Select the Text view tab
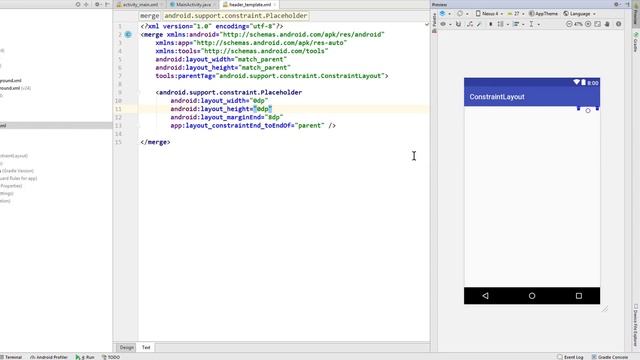 point(146,347)
